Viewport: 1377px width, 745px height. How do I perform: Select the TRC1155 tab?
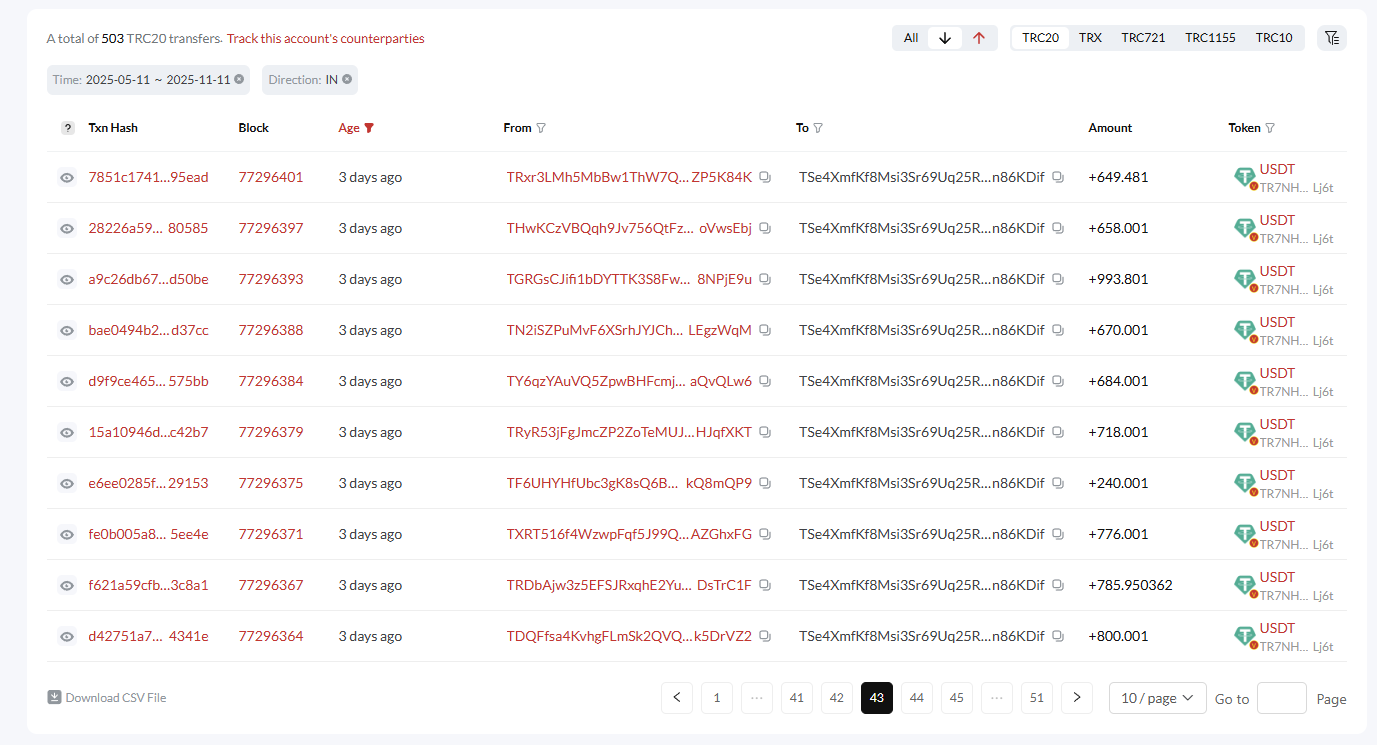[1210, 37]
